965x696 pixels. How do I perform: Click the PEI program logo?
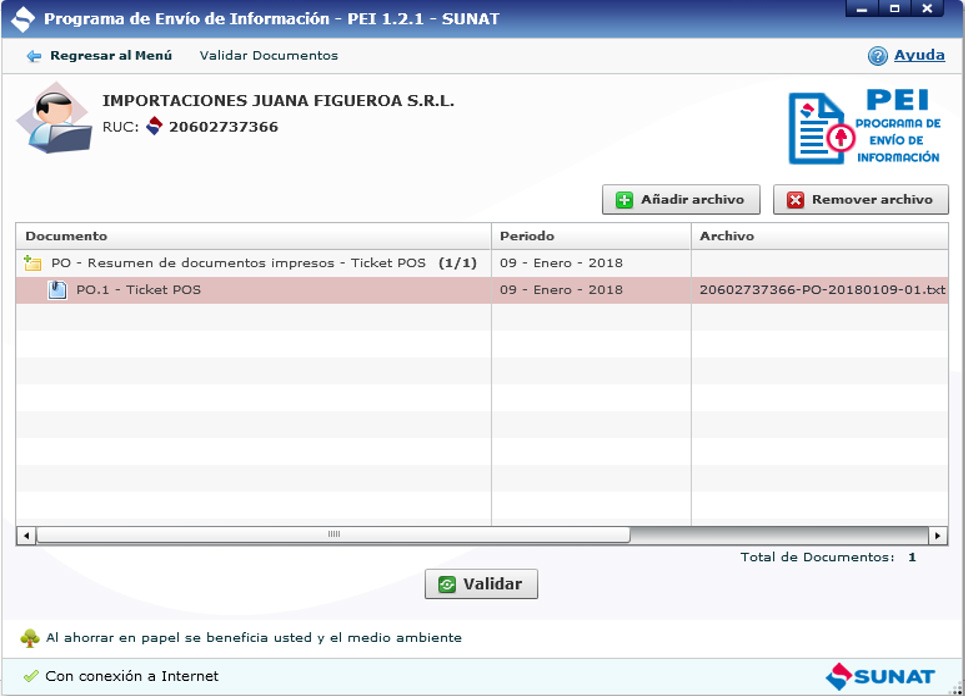pyautogui.click(x=865, y=128)
